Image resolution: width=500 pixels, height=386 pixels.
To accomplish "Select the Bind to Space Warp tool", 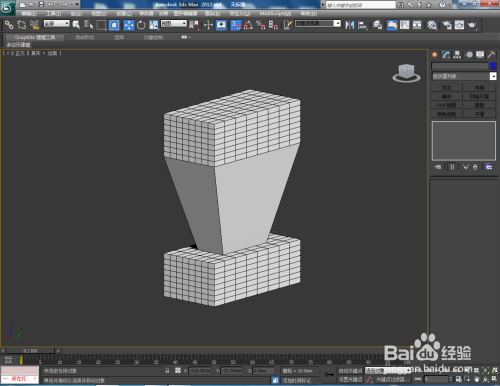I will [x=34, y=25].
